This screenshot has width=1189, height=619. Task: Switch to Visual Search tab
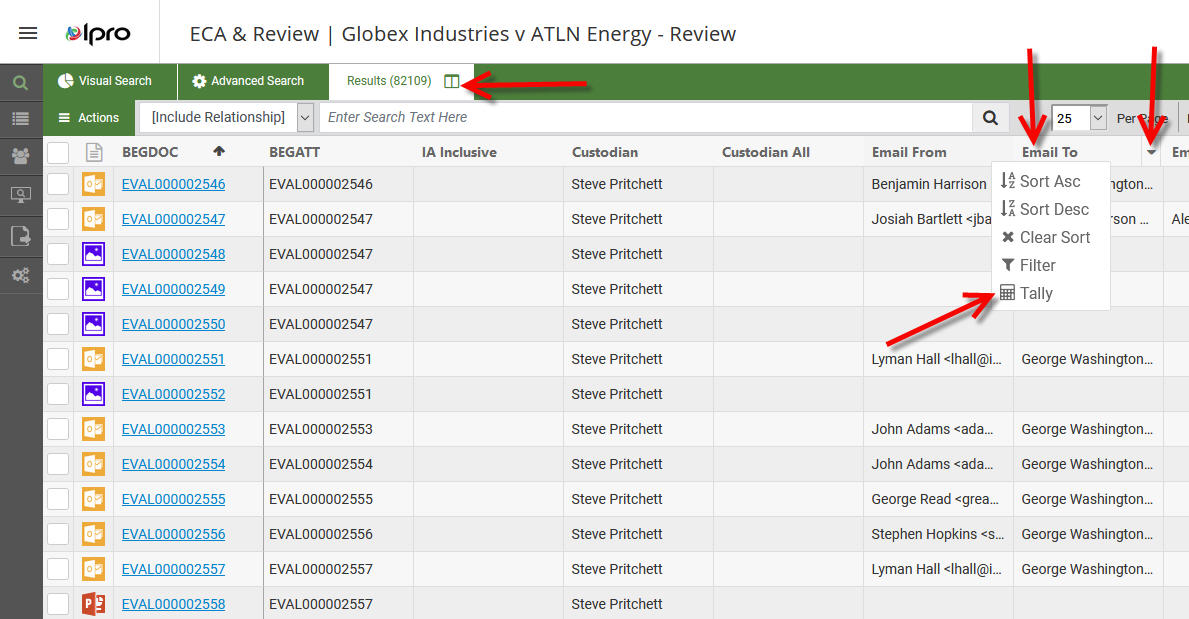[x=105, y=81]
